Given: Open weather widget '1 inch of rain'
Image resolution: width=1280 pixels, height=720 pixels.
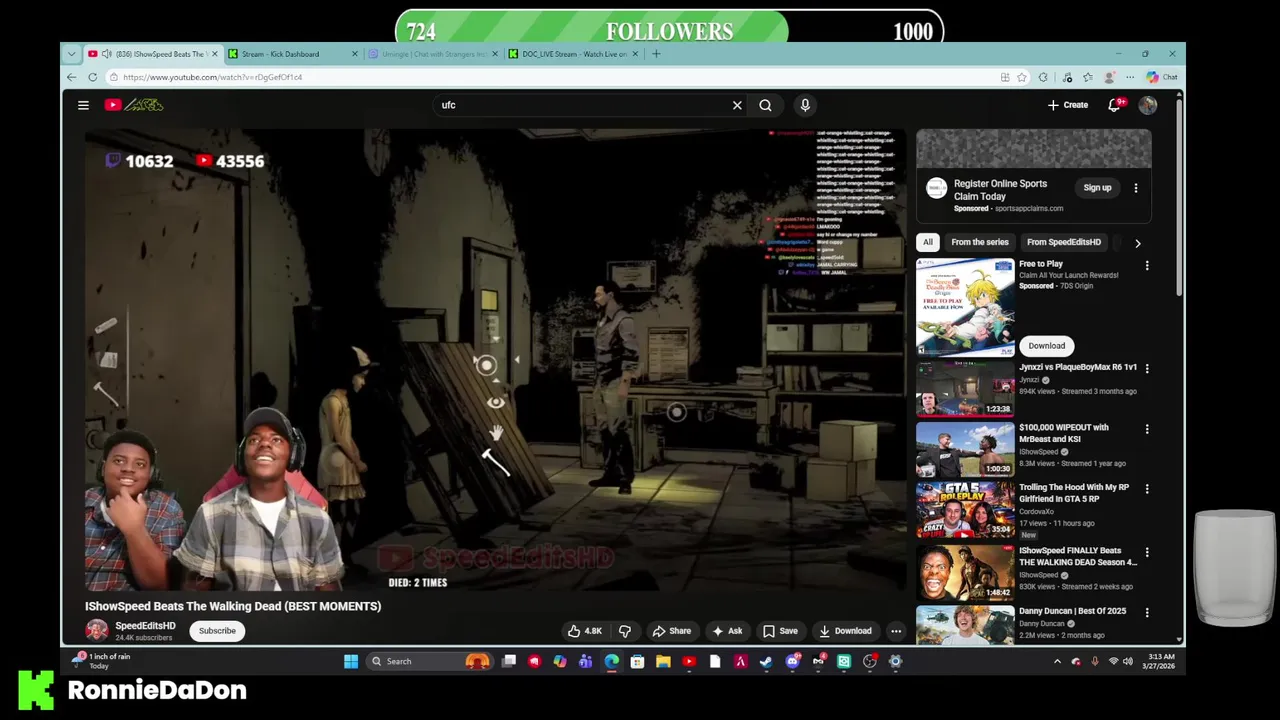Looking at the screenshot, I should [101, 661].
